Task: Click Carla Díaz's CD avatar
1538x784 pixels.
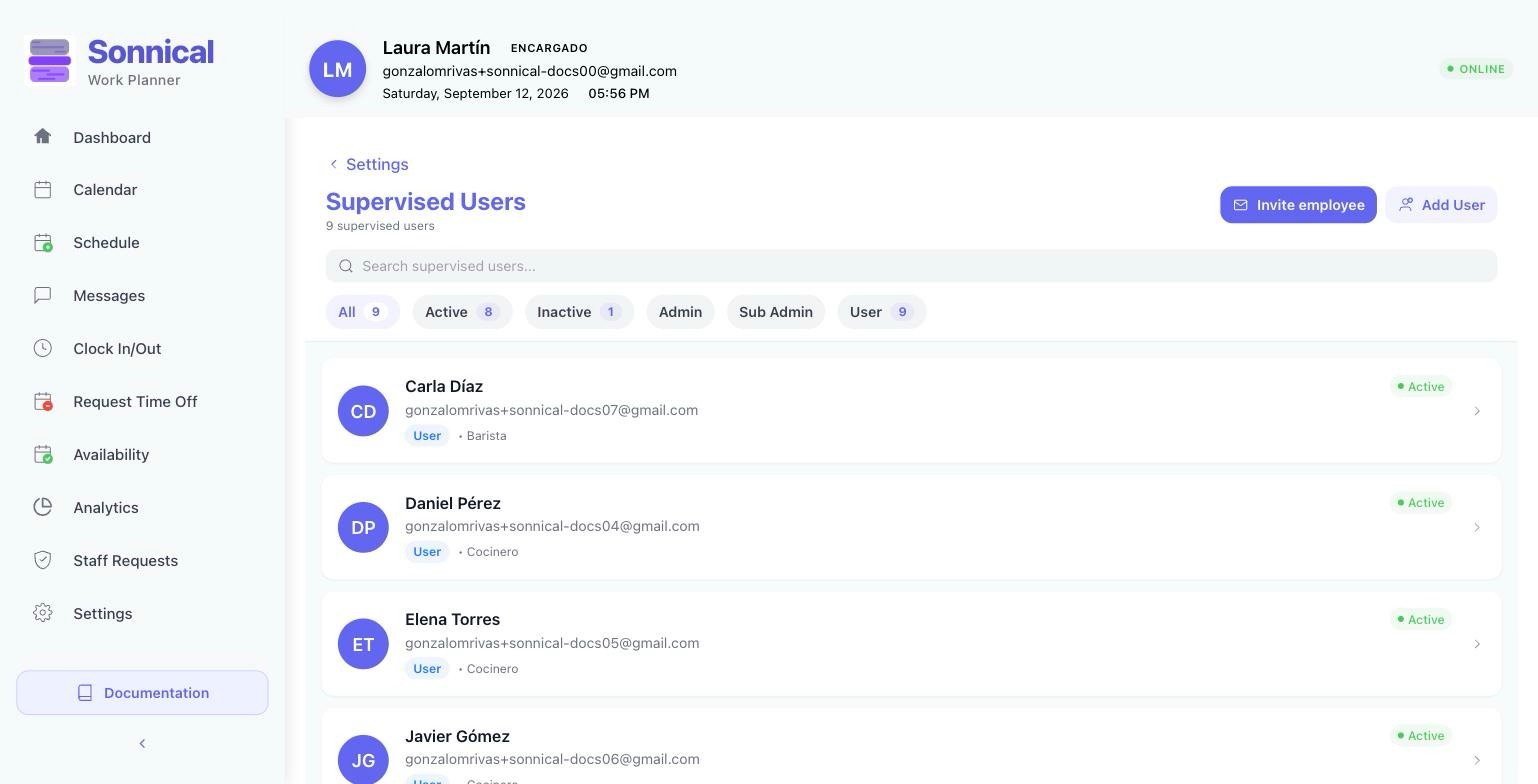Action: (x=363, y=411)
